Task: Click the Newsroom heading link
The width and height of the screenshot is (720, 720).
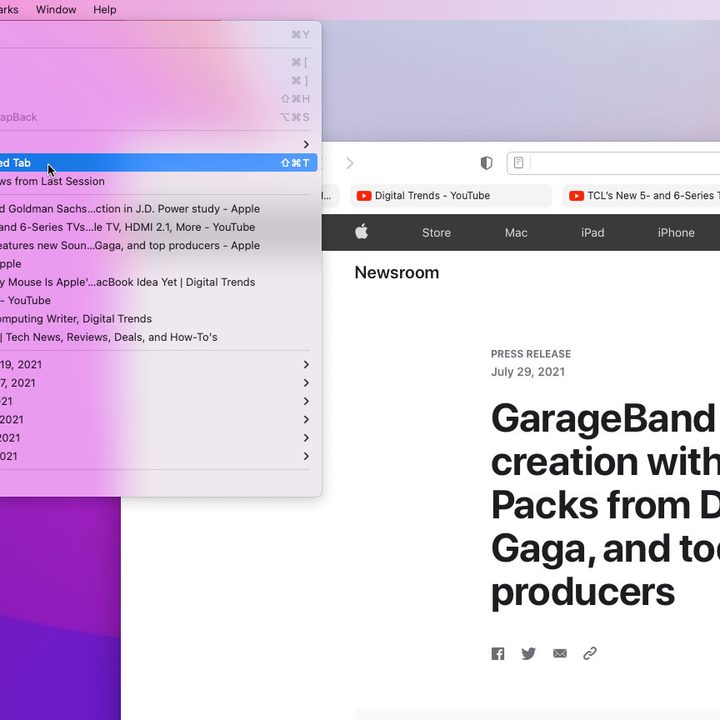Action: pyautogui.click(x=397, y=273)
